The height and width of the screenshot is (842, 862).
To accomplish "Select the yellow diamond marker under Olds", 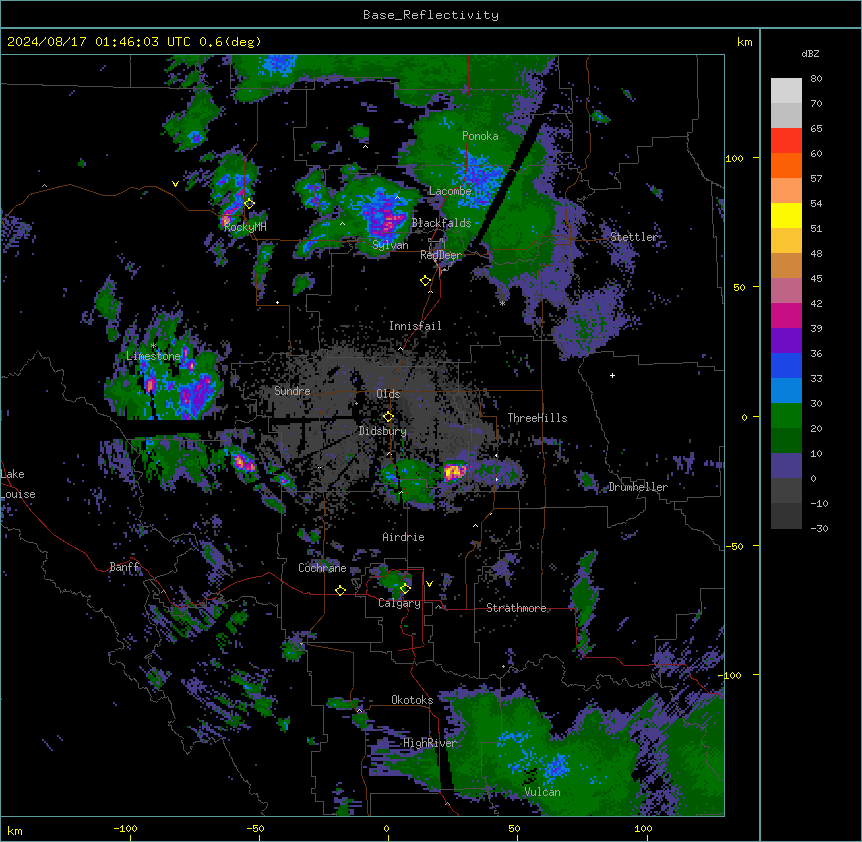I will pos(388,416).
